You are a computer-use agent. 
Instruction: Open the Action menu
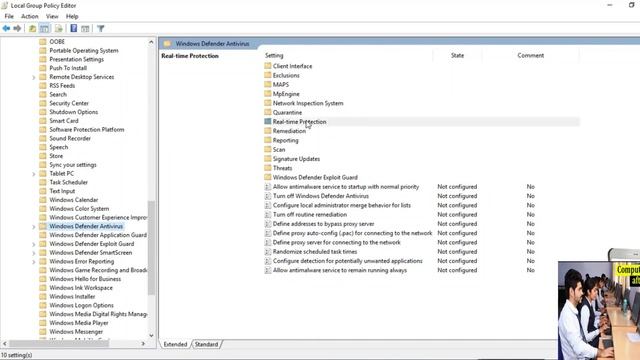[x=29, y=16]
